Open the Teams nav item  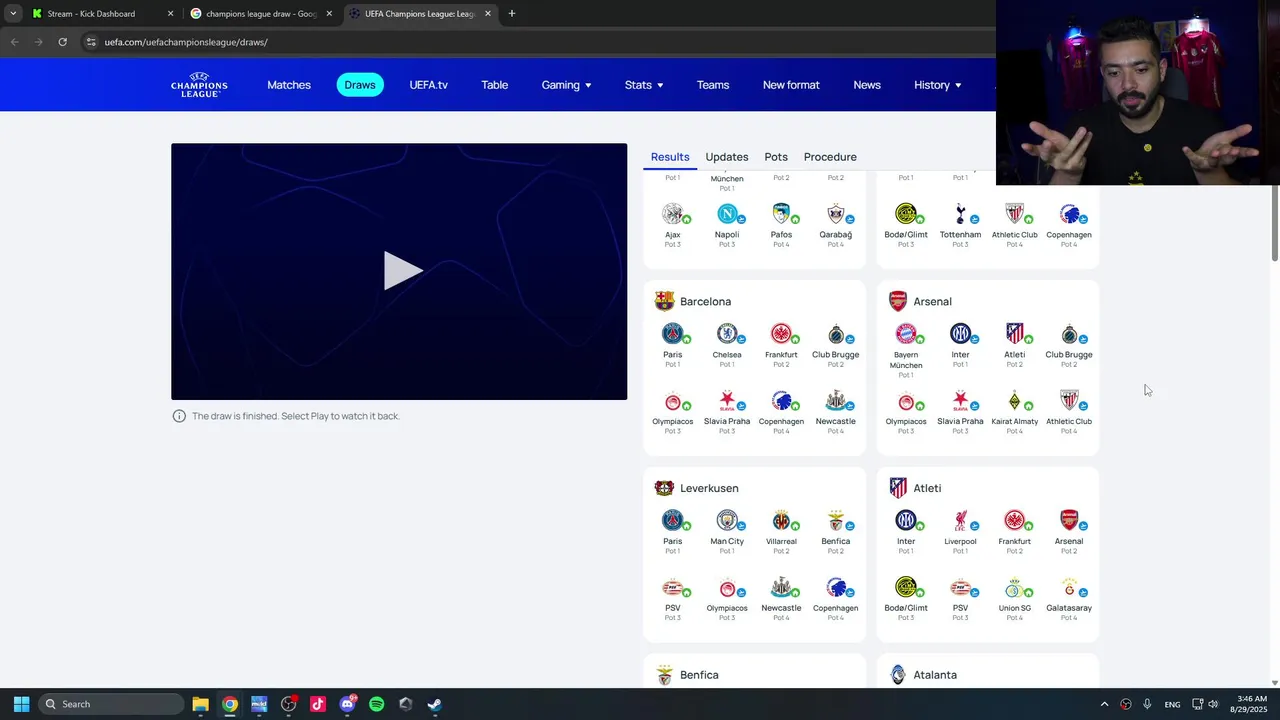713,85
